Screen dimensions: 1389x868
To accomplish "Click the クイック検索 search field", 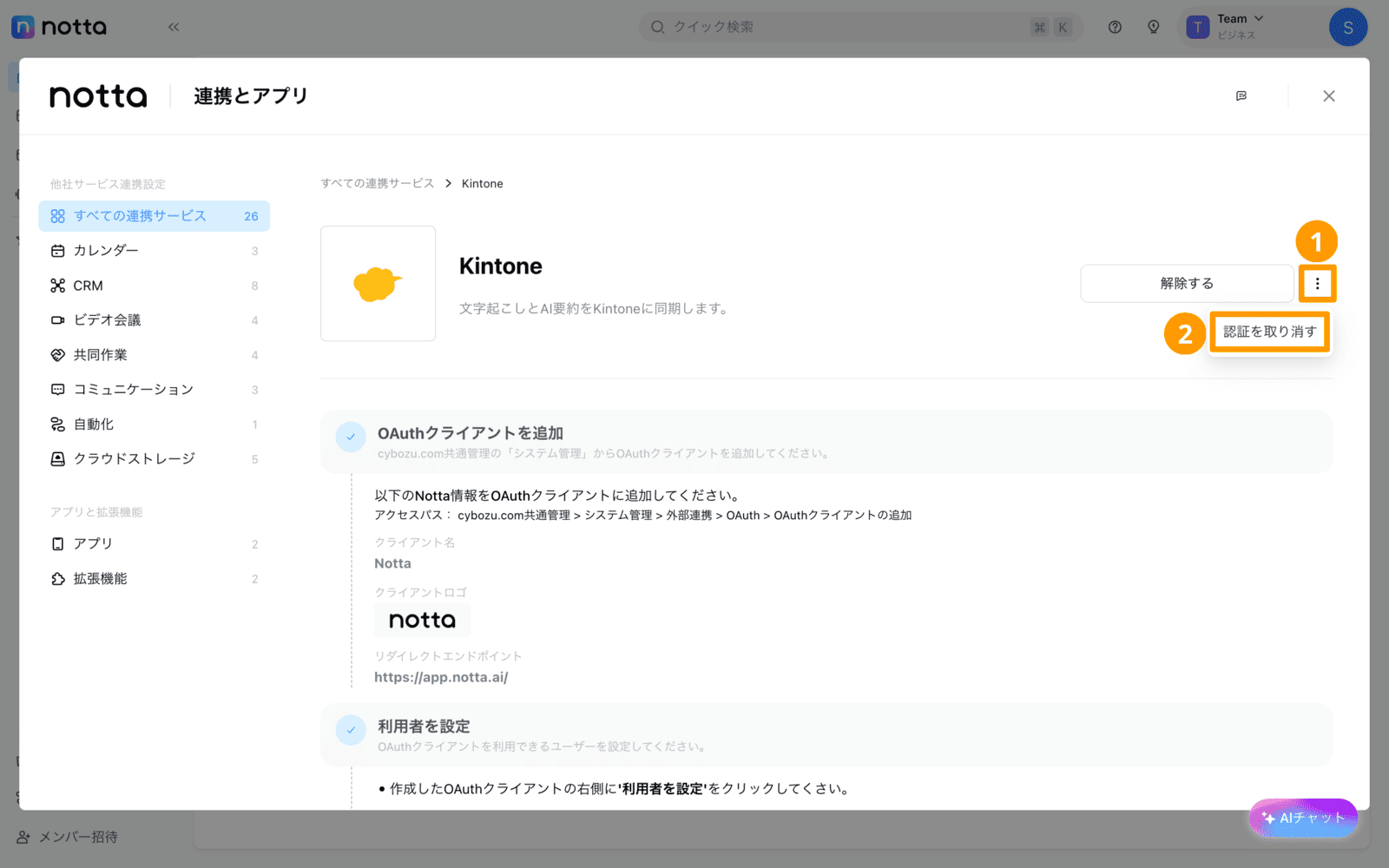I will pos(833,27).
